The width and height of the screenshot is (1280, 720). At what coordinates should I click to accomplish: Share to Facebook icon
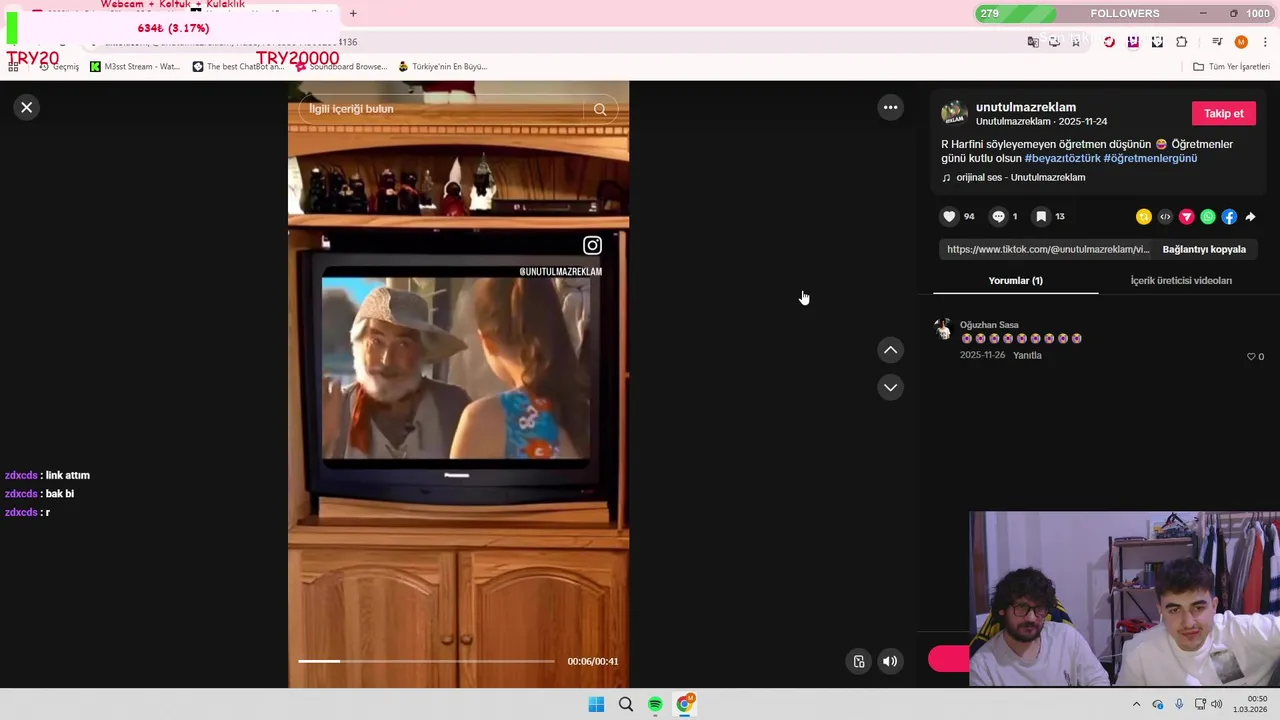pyautogui.click(x=1229, y=217)
